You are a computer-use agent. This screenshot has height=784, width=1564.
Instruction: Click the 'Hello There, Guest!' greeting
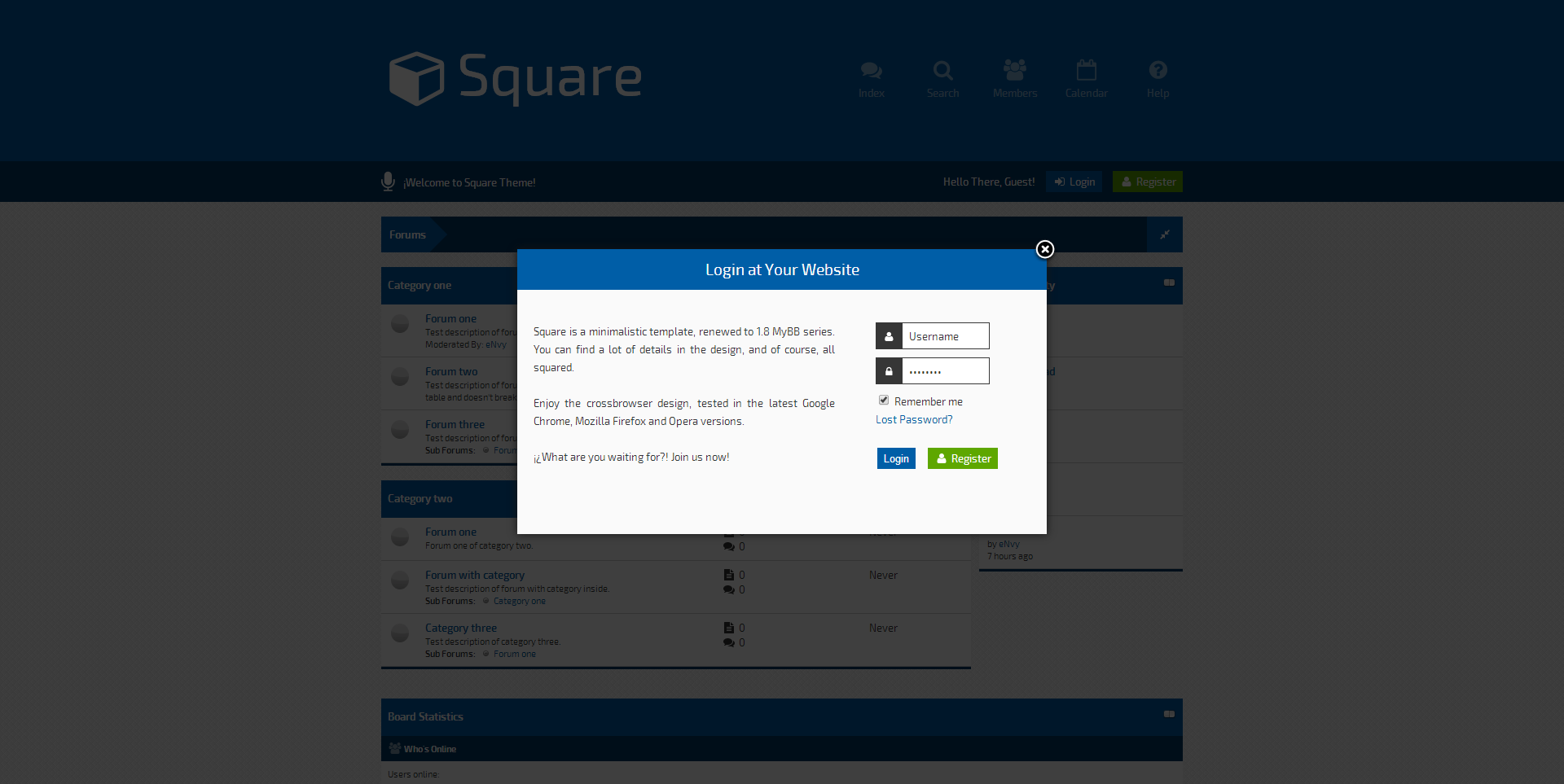pos(989,182)
